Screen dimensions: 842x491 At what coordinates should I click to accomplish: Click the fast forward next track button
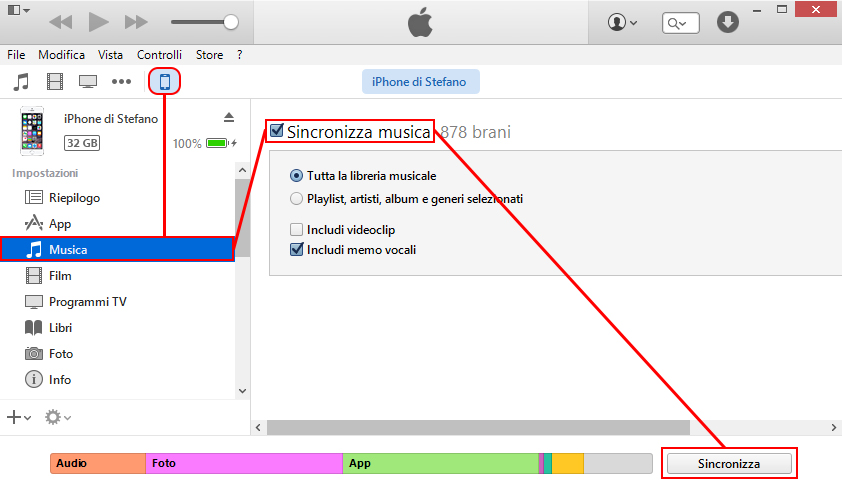[x=136, y=22]
